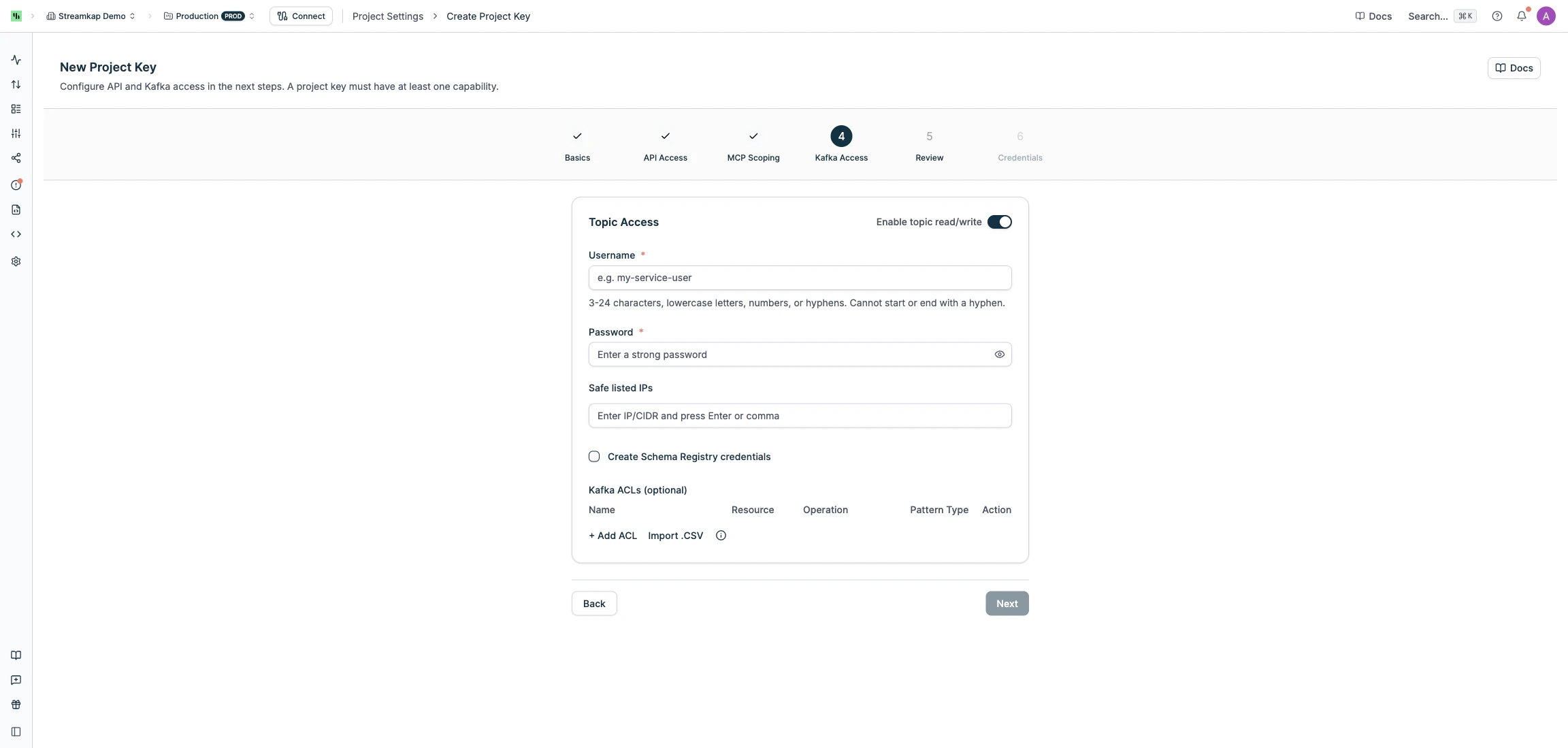This screenshot has width=1568, height=748.
Task: Click the Safe listed IPs input field
Action: coord(799,415)
